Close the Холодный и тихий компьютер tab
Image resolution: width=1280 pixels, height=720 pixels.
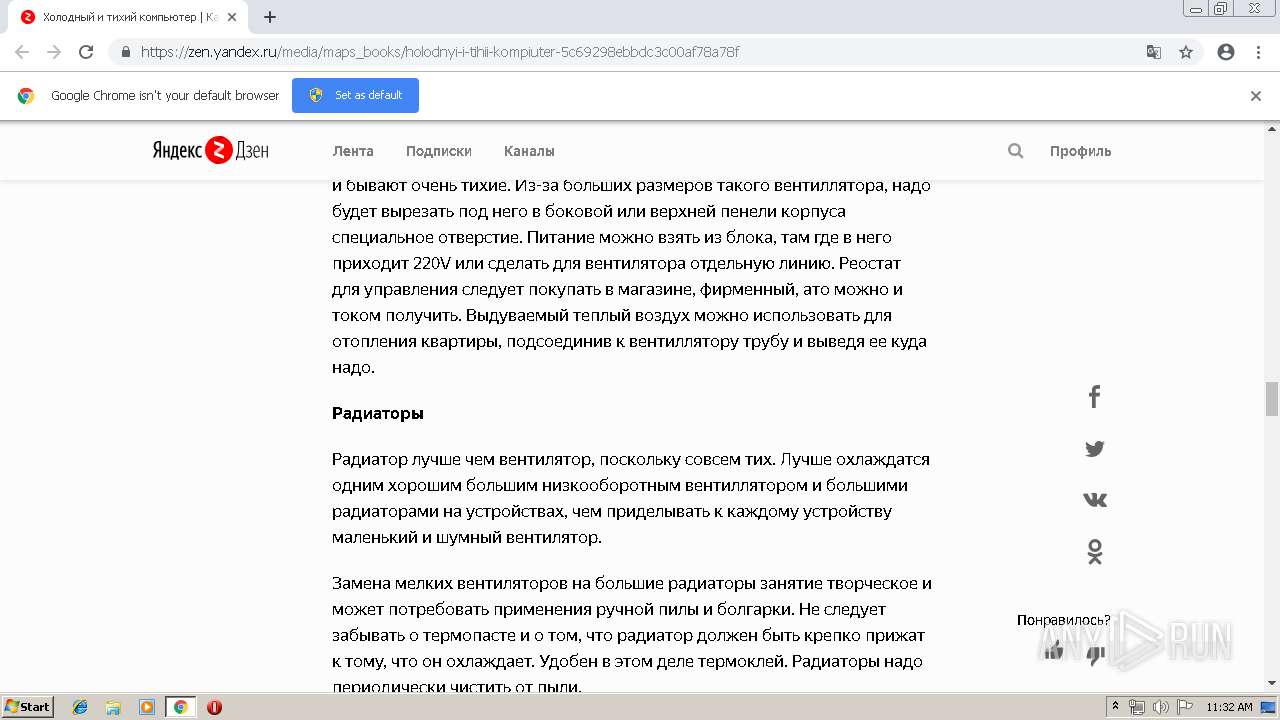click(x=232, y=17)
